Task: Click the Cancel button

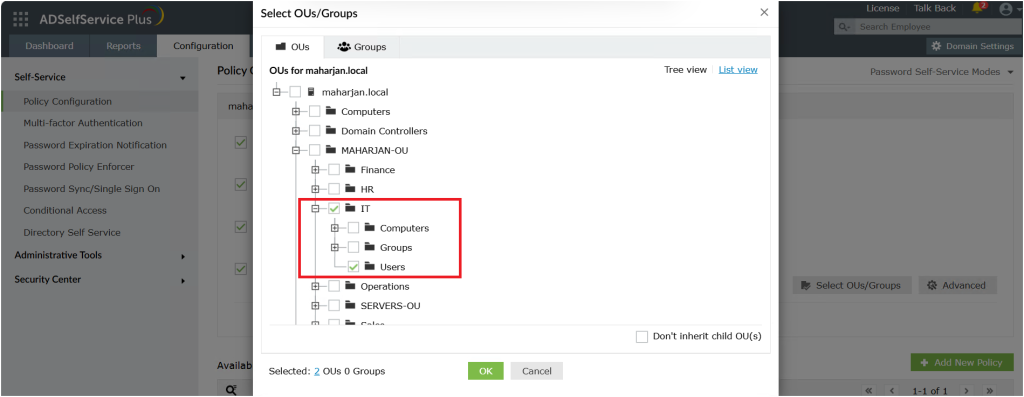Action: pyautogui.click(x=537, y=371)
